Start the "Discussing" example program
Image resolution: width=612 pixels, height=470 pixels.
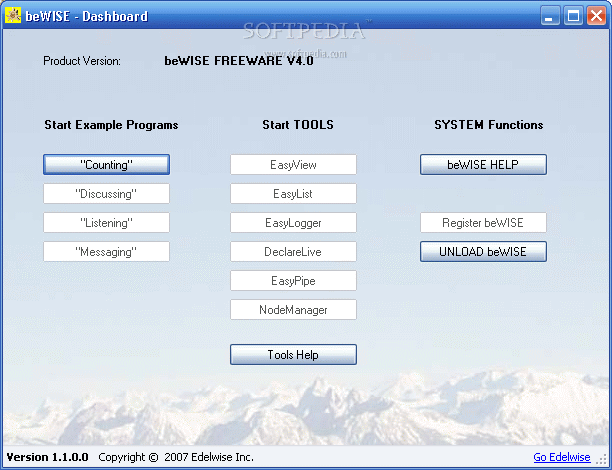point(106,194)
